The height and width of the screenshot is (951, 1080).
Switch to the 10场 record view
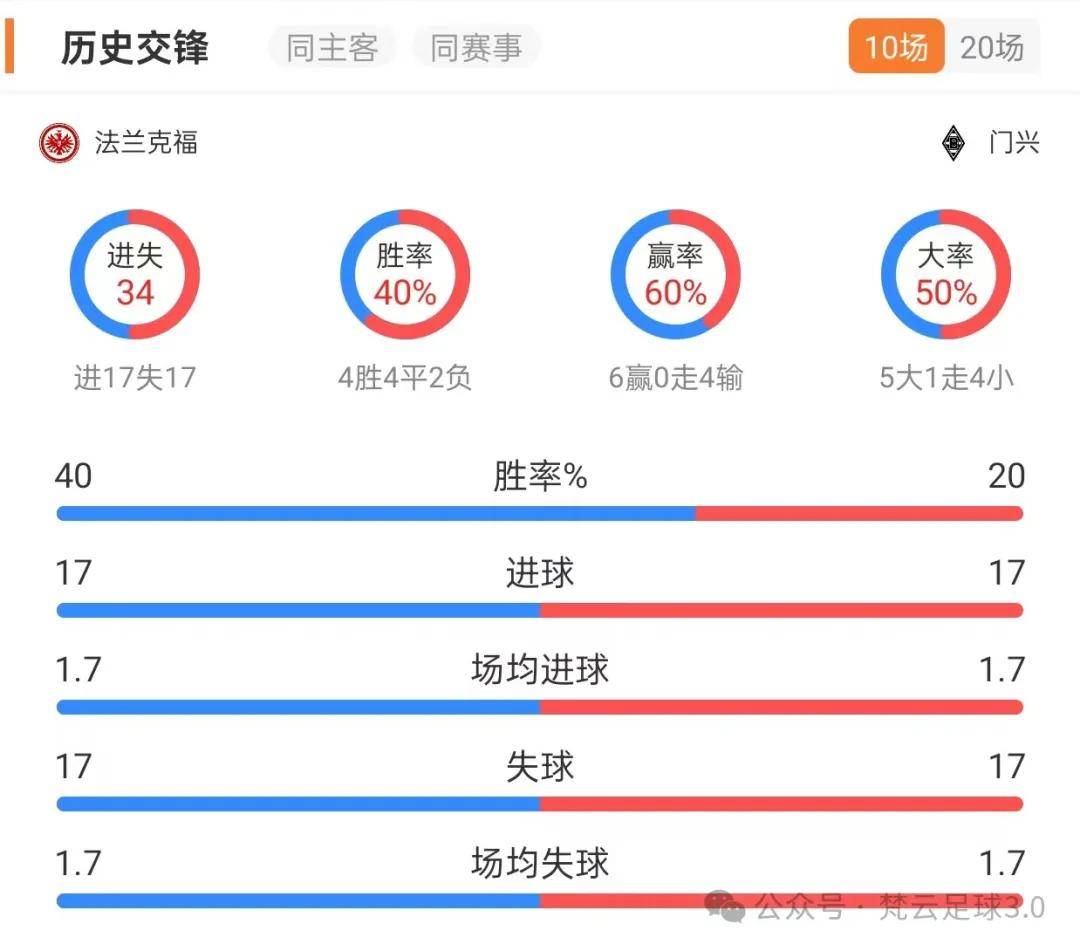(895, 46)
